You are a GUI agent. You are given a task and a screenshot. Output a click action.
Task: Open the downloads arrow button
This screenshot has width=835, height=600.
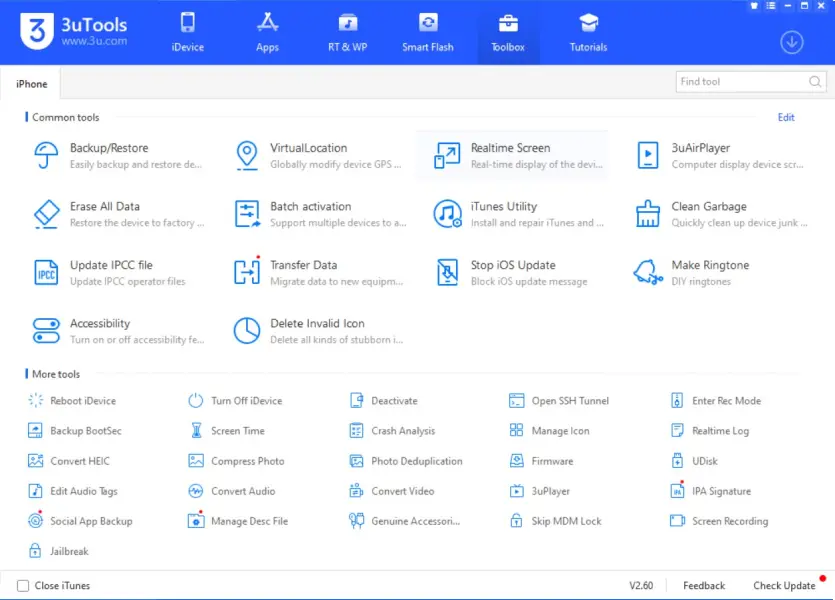pos(792,42)
